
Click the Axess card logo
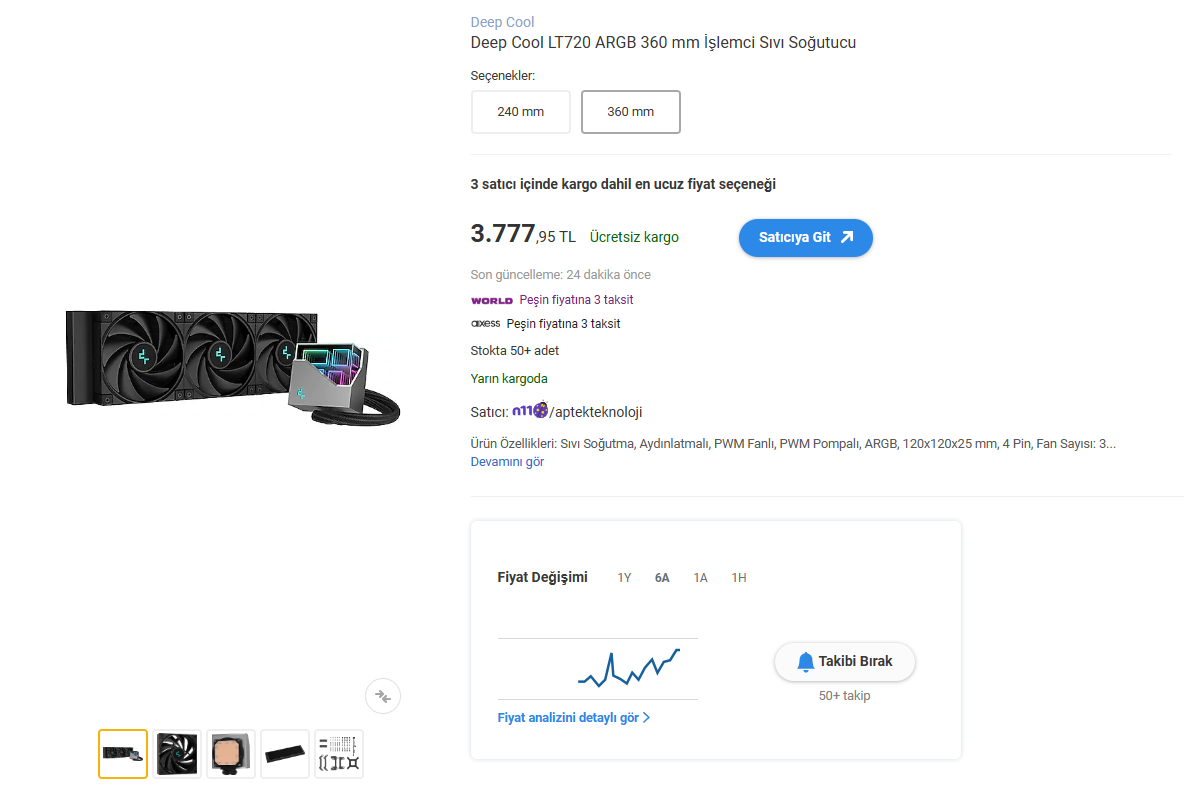pos(486,323)
